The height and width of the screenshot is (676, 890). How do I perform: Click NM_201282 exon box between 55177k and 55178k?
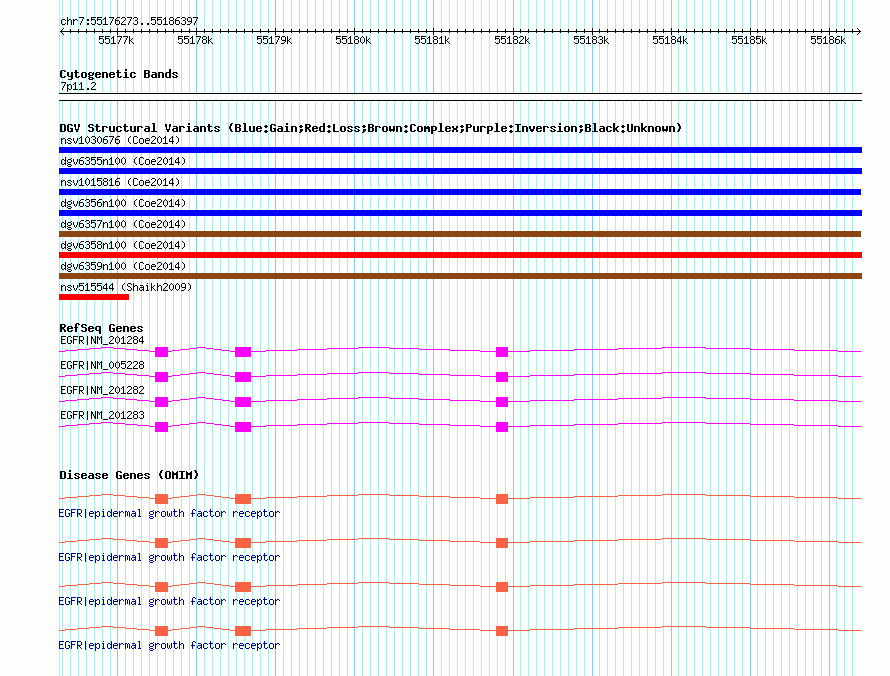(162, 402)
